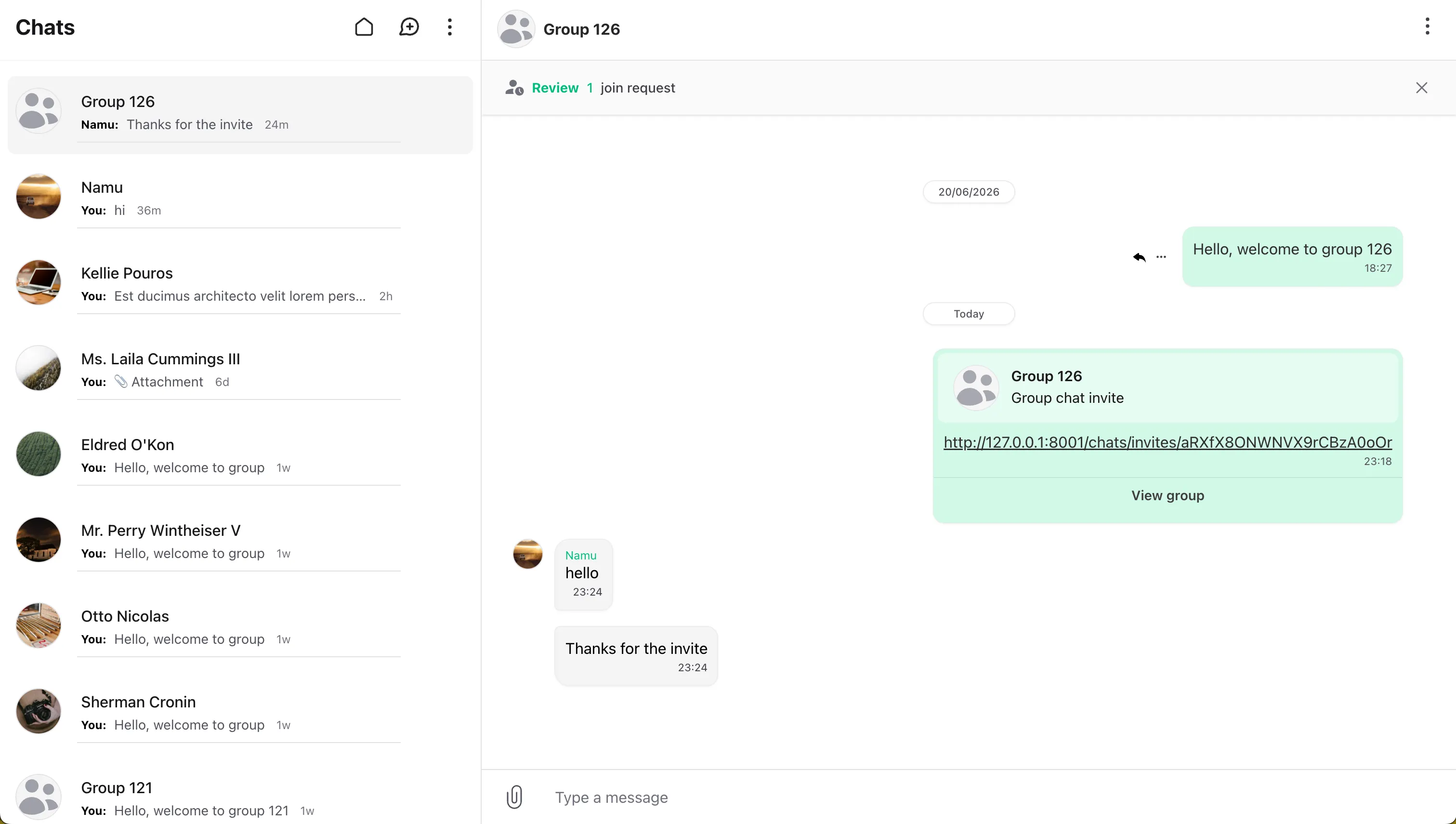Click Group 121 group avatar icon
The width and height of the screenshot is (1456, 824).
[39, 797]
